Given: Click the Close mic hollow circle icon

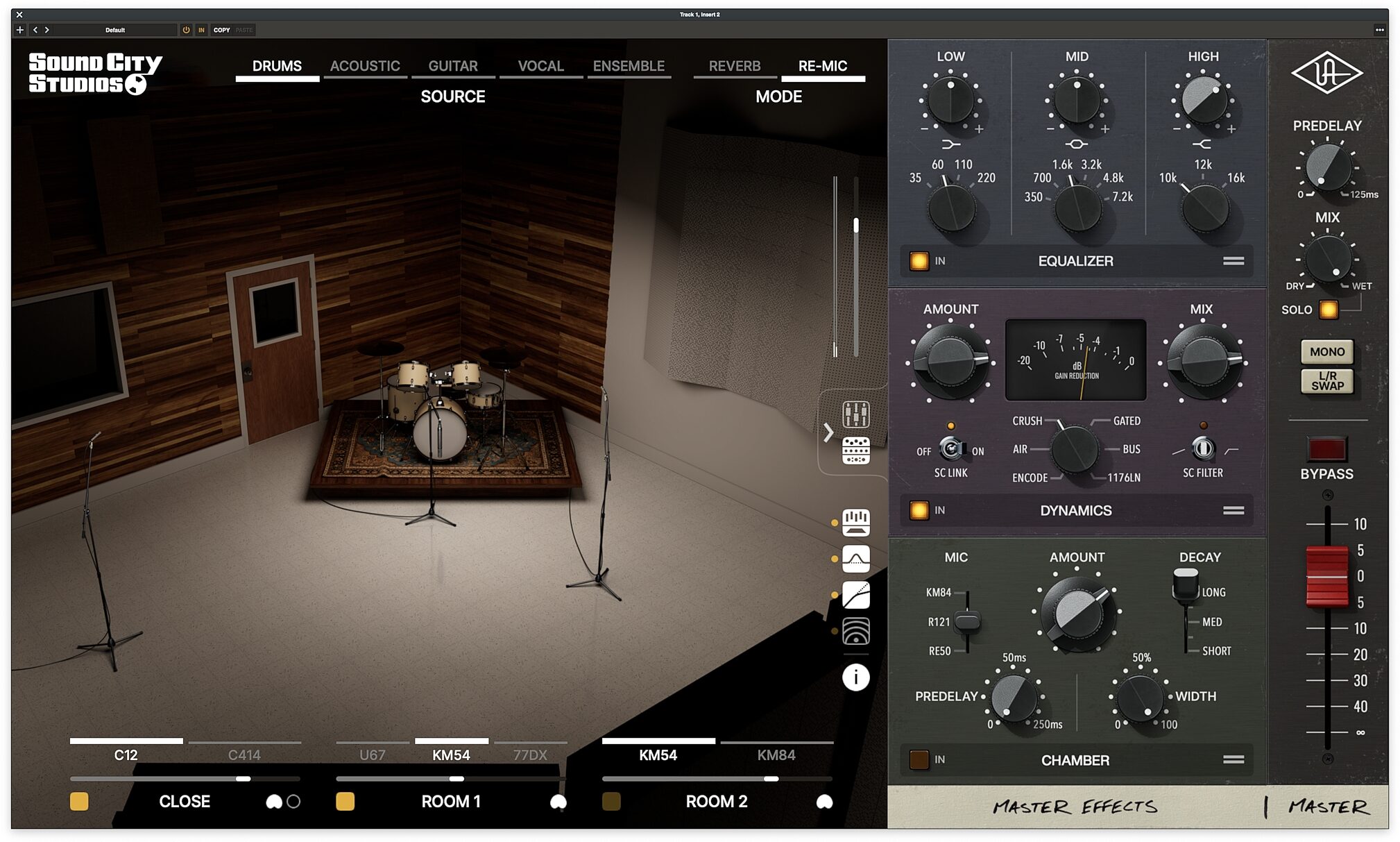Looking at the screenshot, I should click(x=293, y=802).
